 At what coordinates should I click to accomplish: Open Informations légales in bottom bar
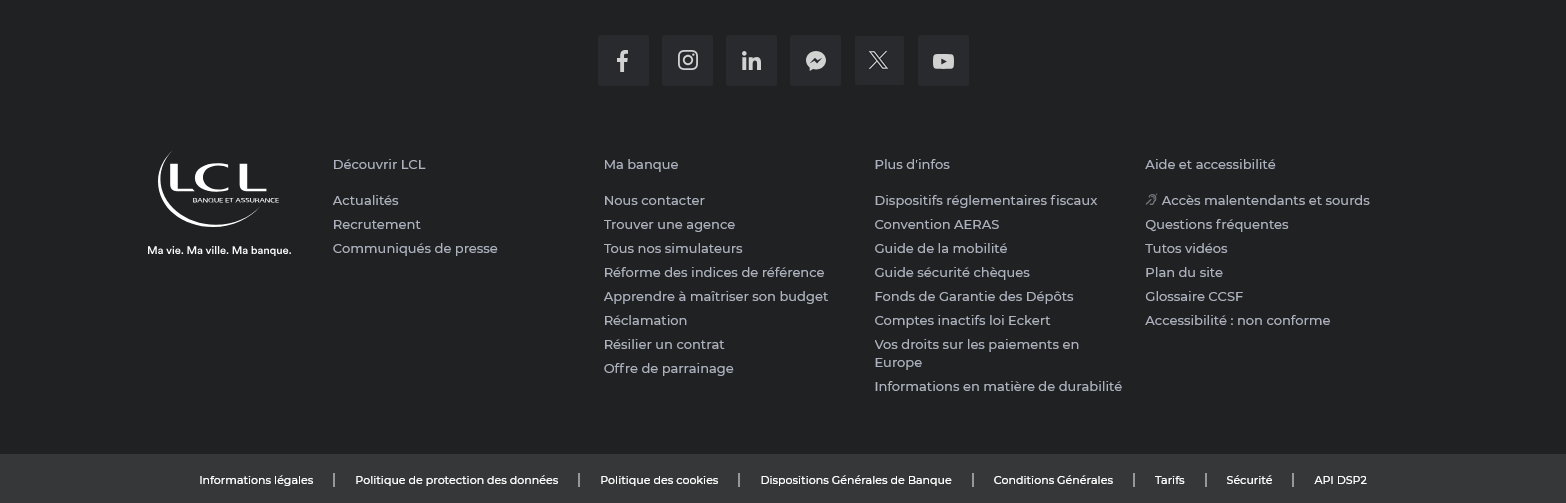(256, 480)
